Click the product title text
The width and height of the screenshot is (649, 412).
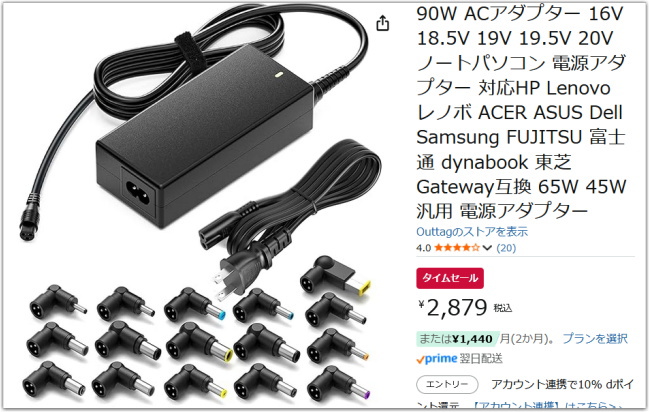click(x=521, y=112)
